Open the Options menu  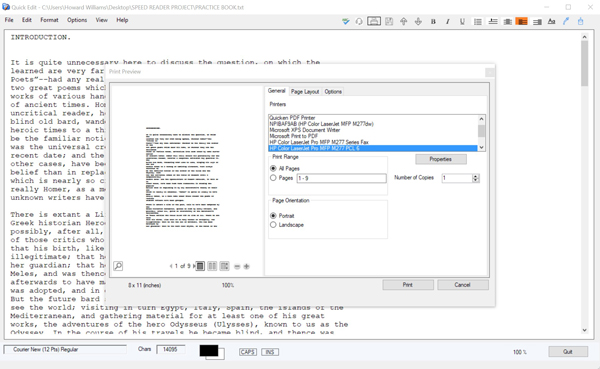[x=77, y=20]
